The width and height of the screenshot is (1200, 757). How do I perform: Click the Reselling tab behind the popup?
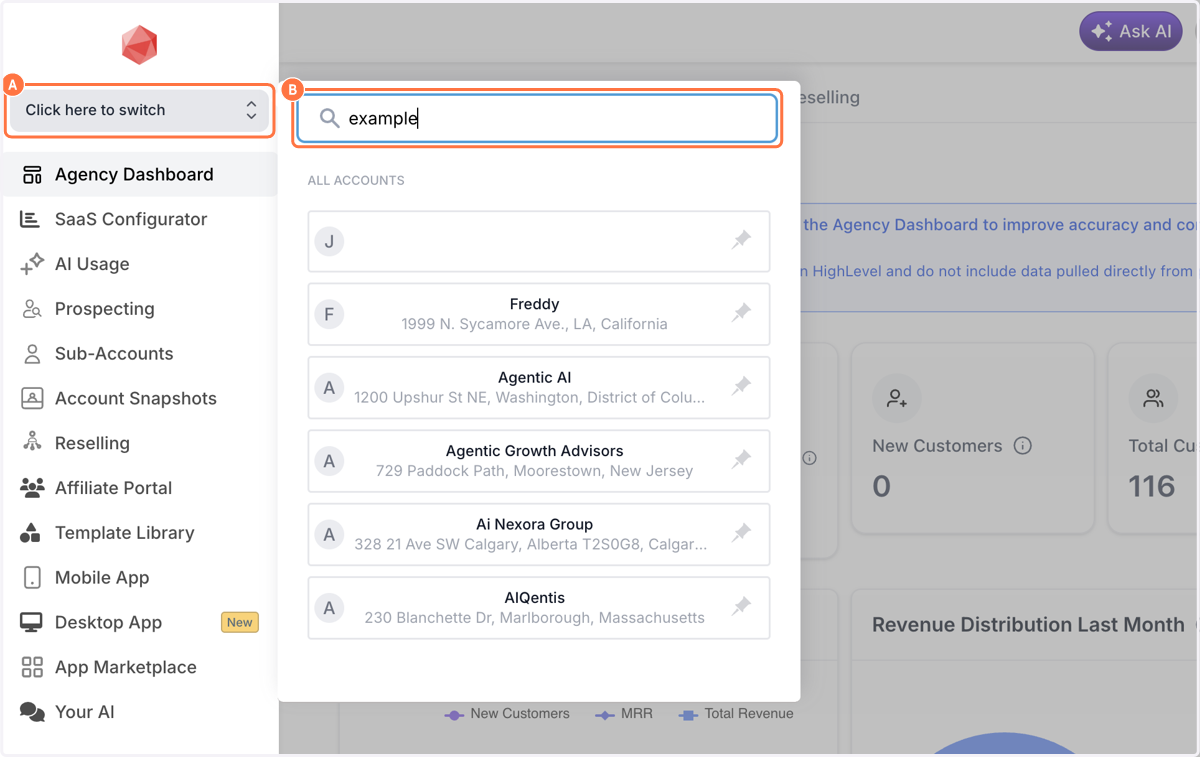(x=828, y=98)
